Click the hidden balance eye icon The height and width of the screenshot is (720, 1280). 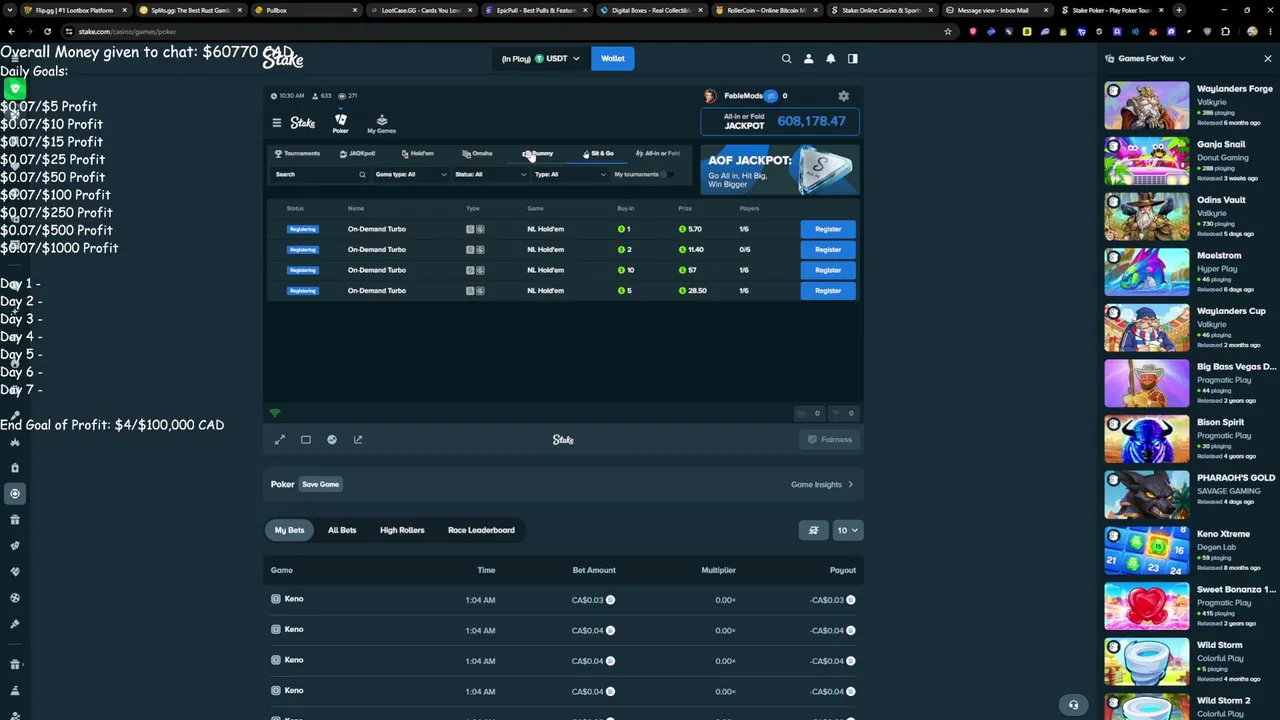coord(771,96)
